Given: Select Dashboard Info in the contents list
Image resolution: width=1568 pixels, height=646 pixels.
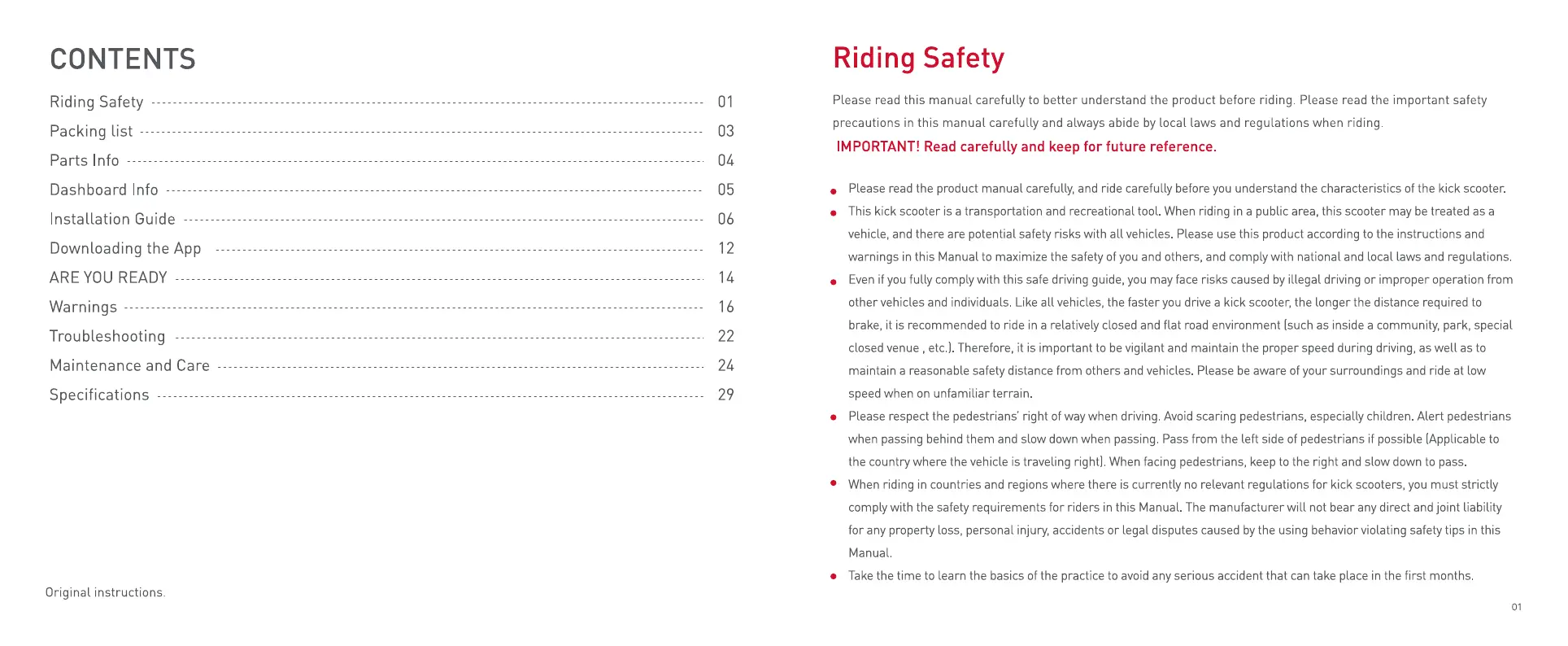Looking at the screenshot, I should pyautogui.click(x=104, y=190).
